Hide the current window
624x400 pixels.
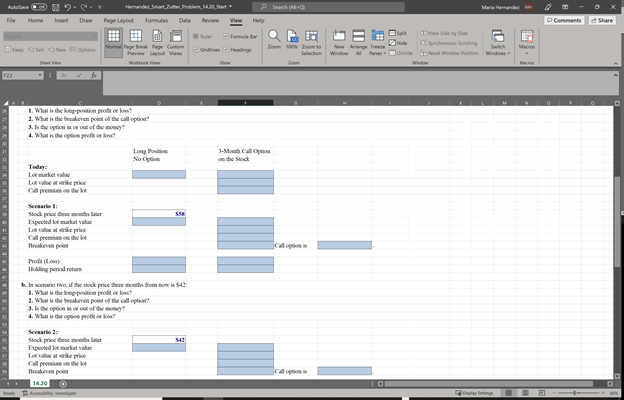click(398, 43)
